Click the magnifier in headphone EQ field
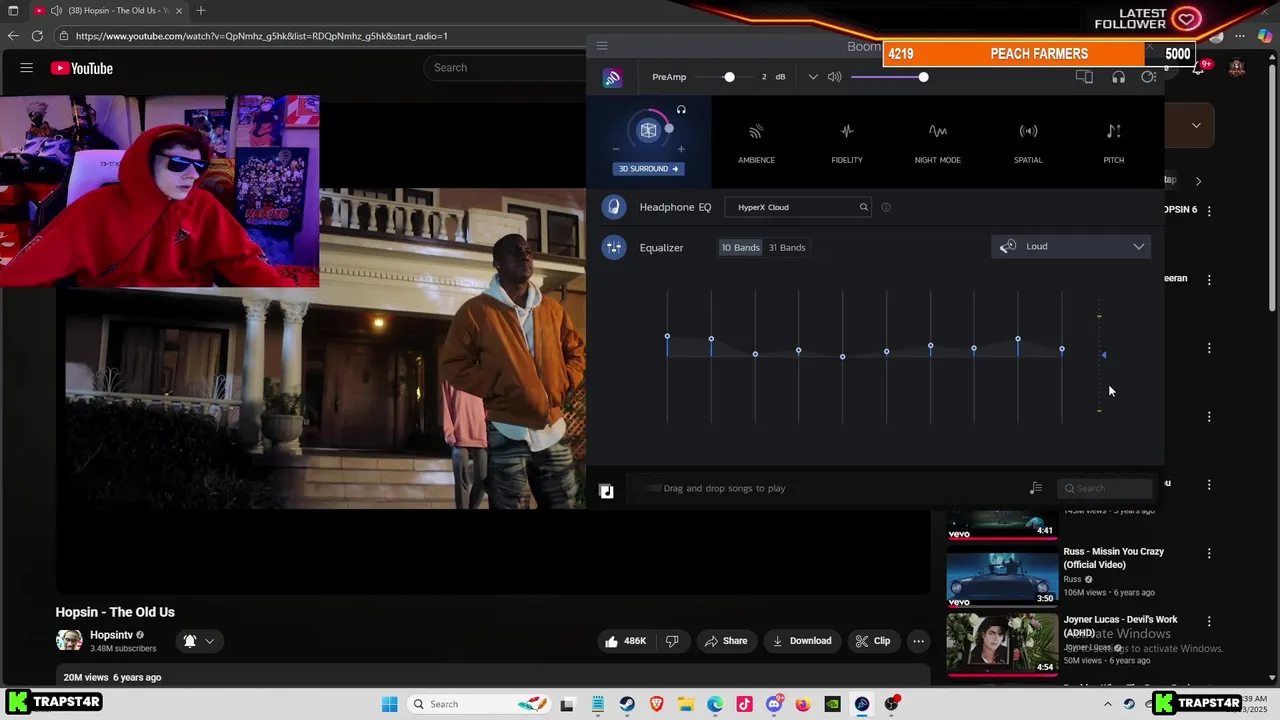The width and height of the screenshot is (1280, 720). [864, 207]
